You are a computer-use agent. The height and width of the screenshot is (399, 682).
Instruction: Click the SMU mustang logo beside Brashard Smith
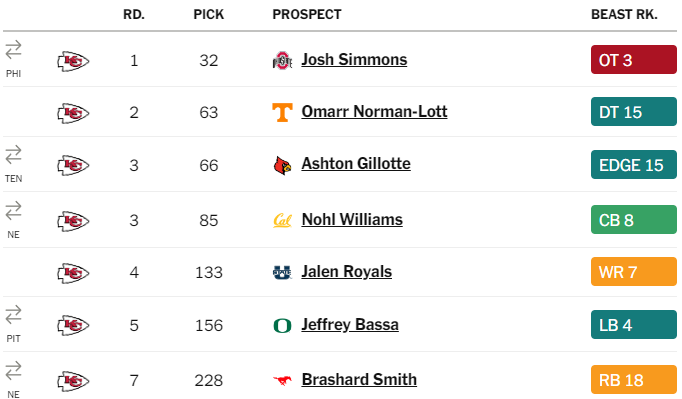282,381
